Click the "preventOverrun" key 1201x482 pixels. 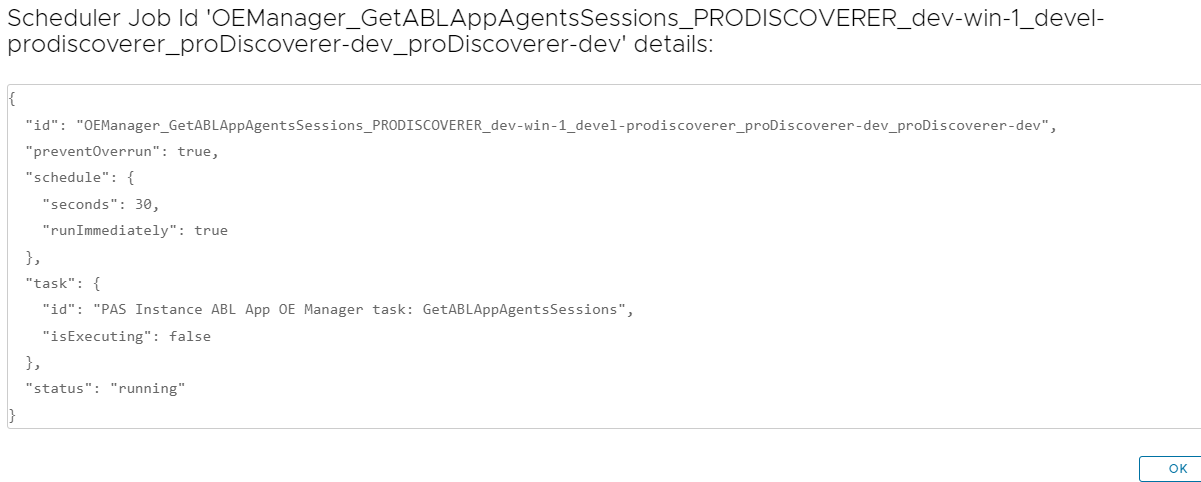click(x=98, y=152)
